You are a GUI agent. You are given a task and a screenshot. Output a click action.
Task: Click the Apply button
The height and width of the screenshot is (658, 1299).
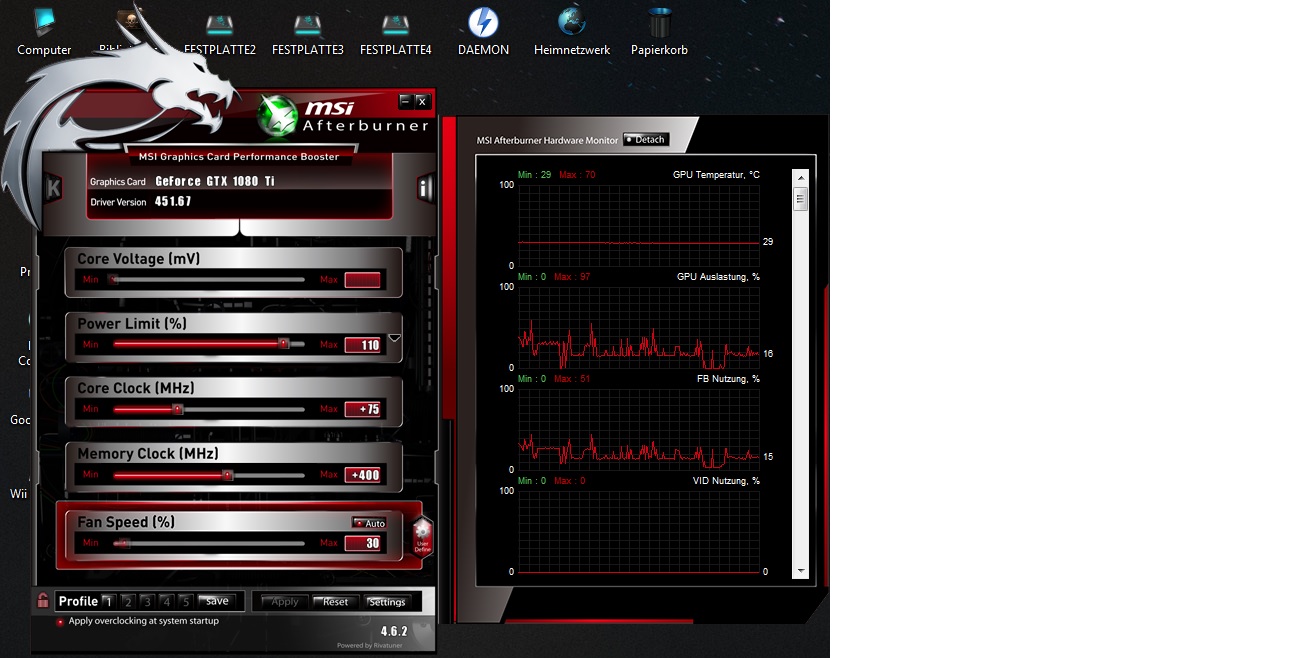285,602
